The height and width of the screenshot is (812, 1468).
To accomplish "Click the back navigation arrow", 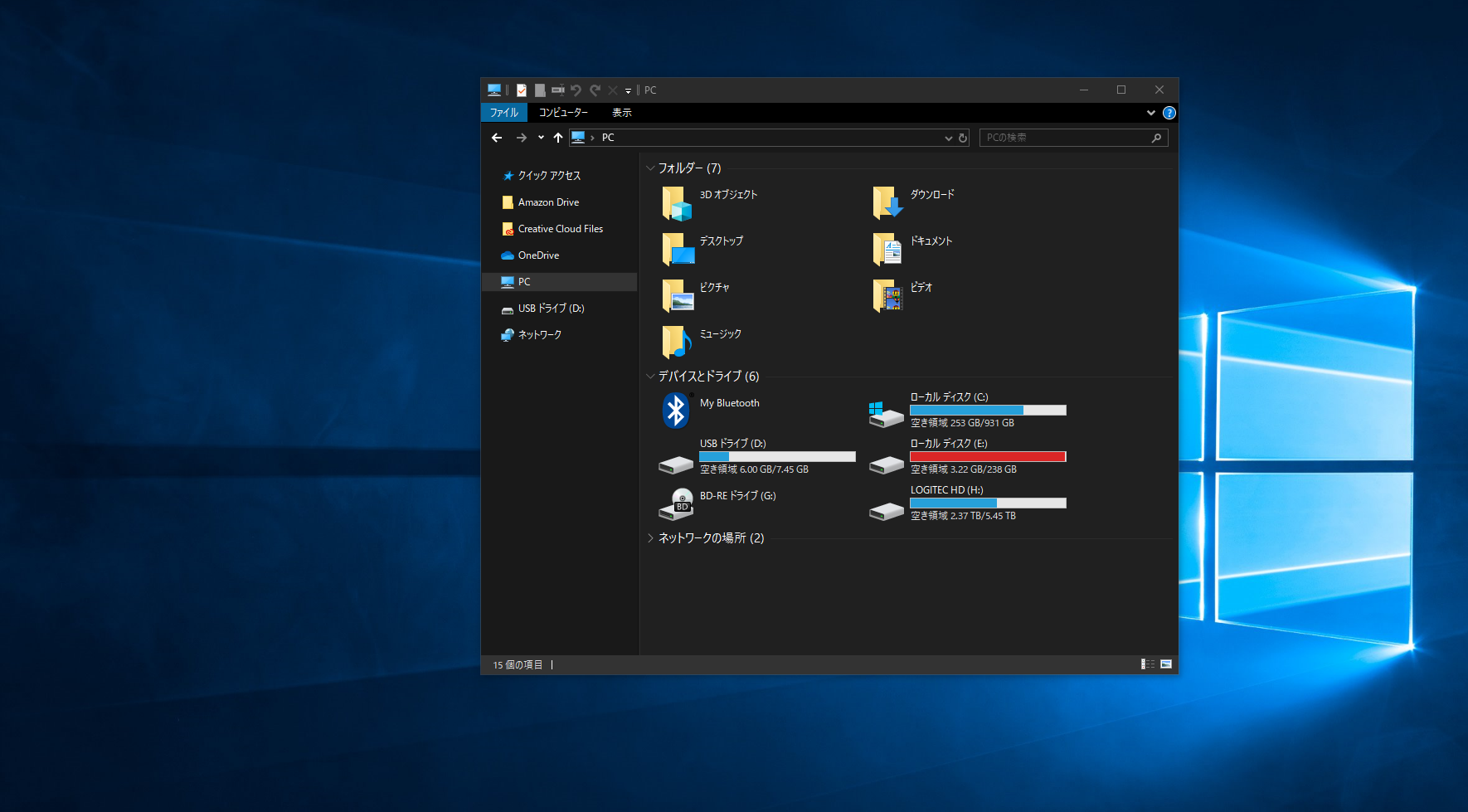I will click(x=497, y=138).
